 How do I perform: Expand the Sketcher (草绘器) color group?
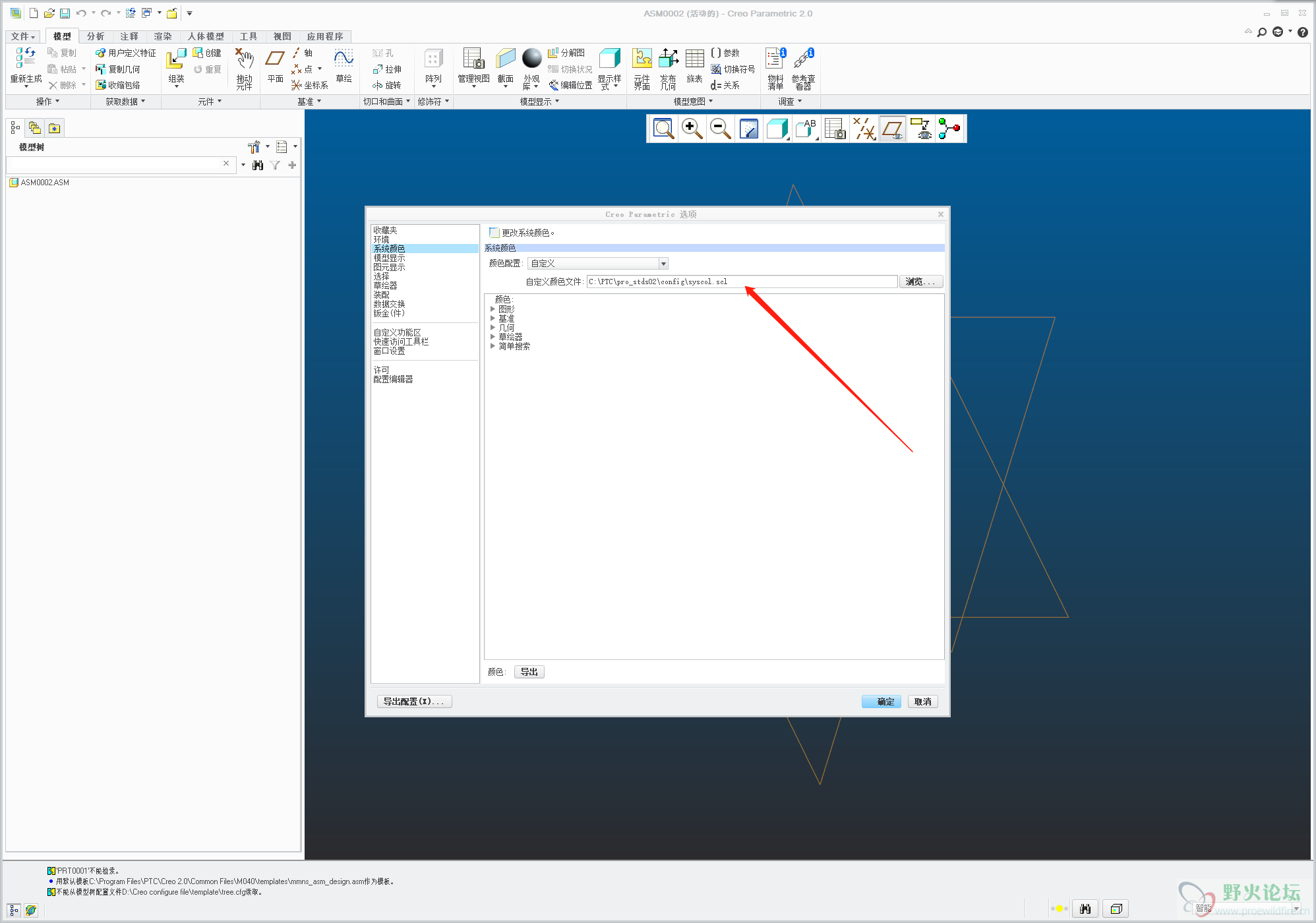[493, 336]
